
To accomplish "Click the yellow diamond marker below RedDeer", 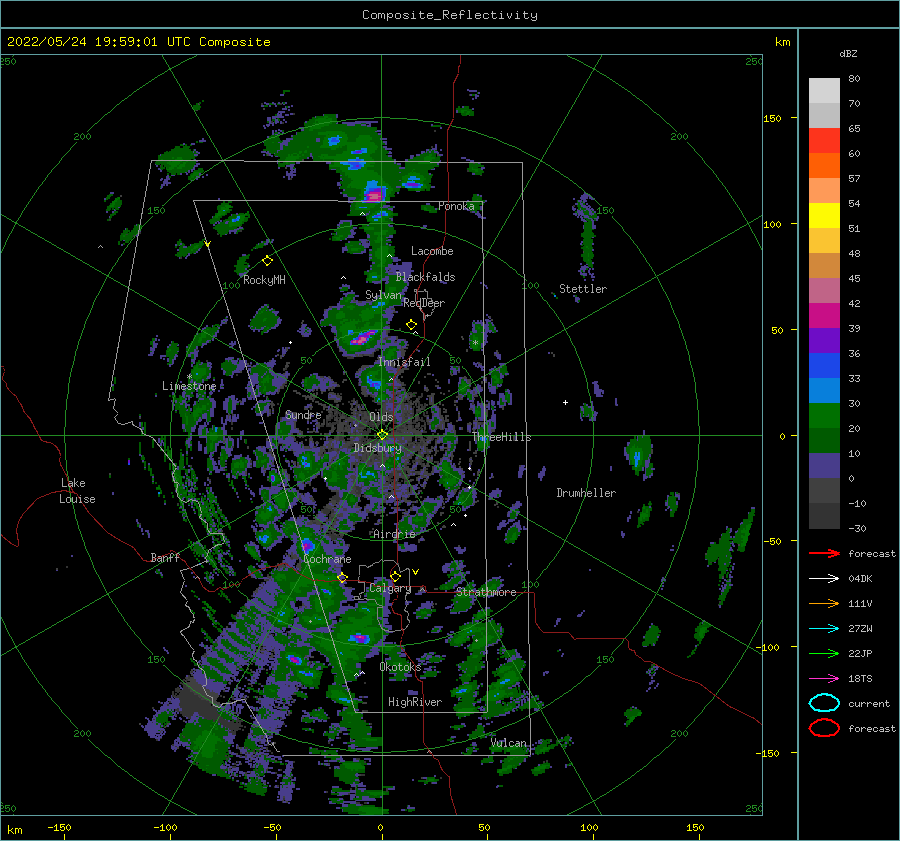I will point(411,325).
